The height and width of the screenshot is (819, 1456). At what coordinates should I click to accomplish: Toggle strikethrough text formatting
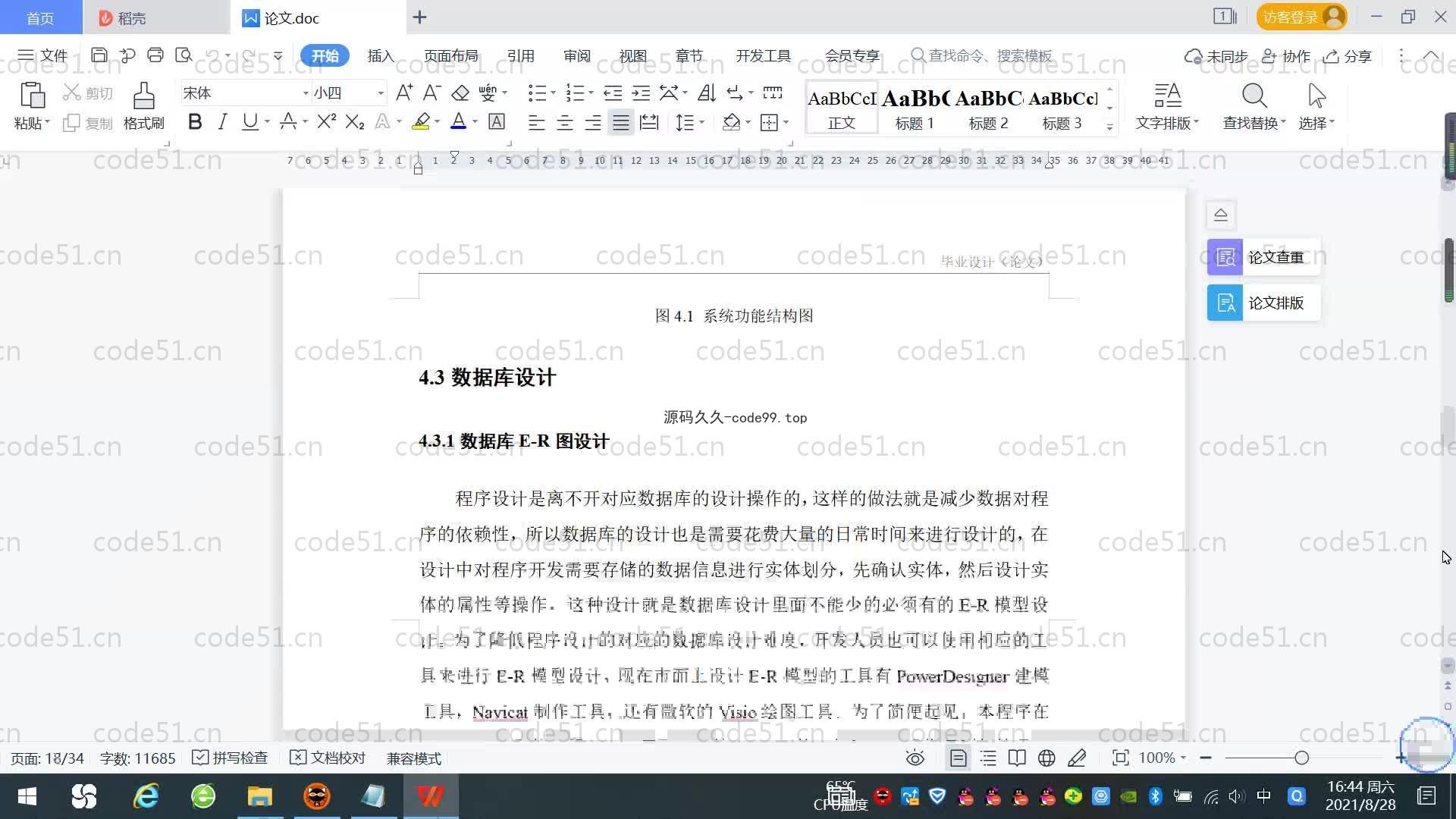click(287, 122)
